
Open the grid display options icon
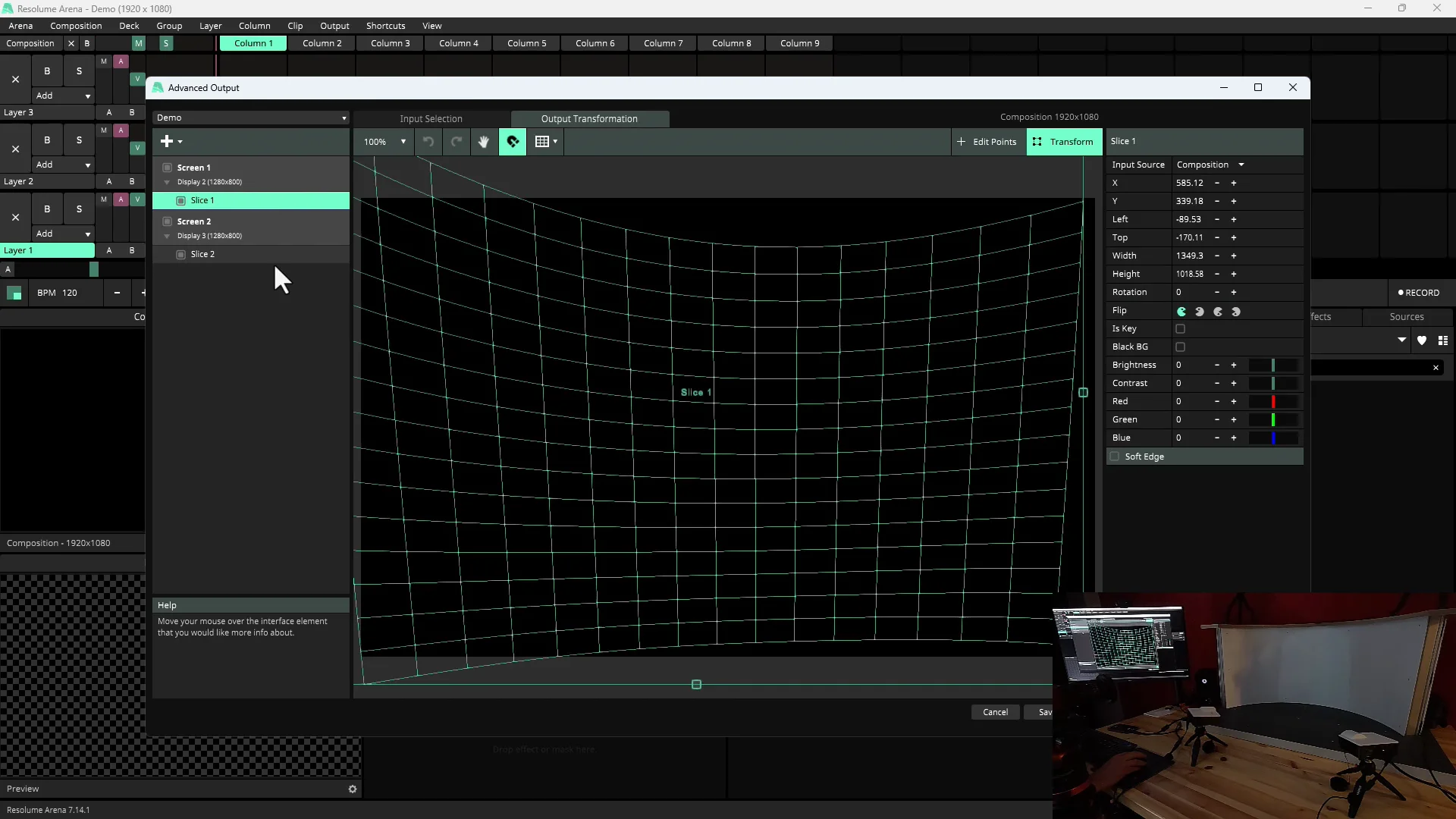546,142
